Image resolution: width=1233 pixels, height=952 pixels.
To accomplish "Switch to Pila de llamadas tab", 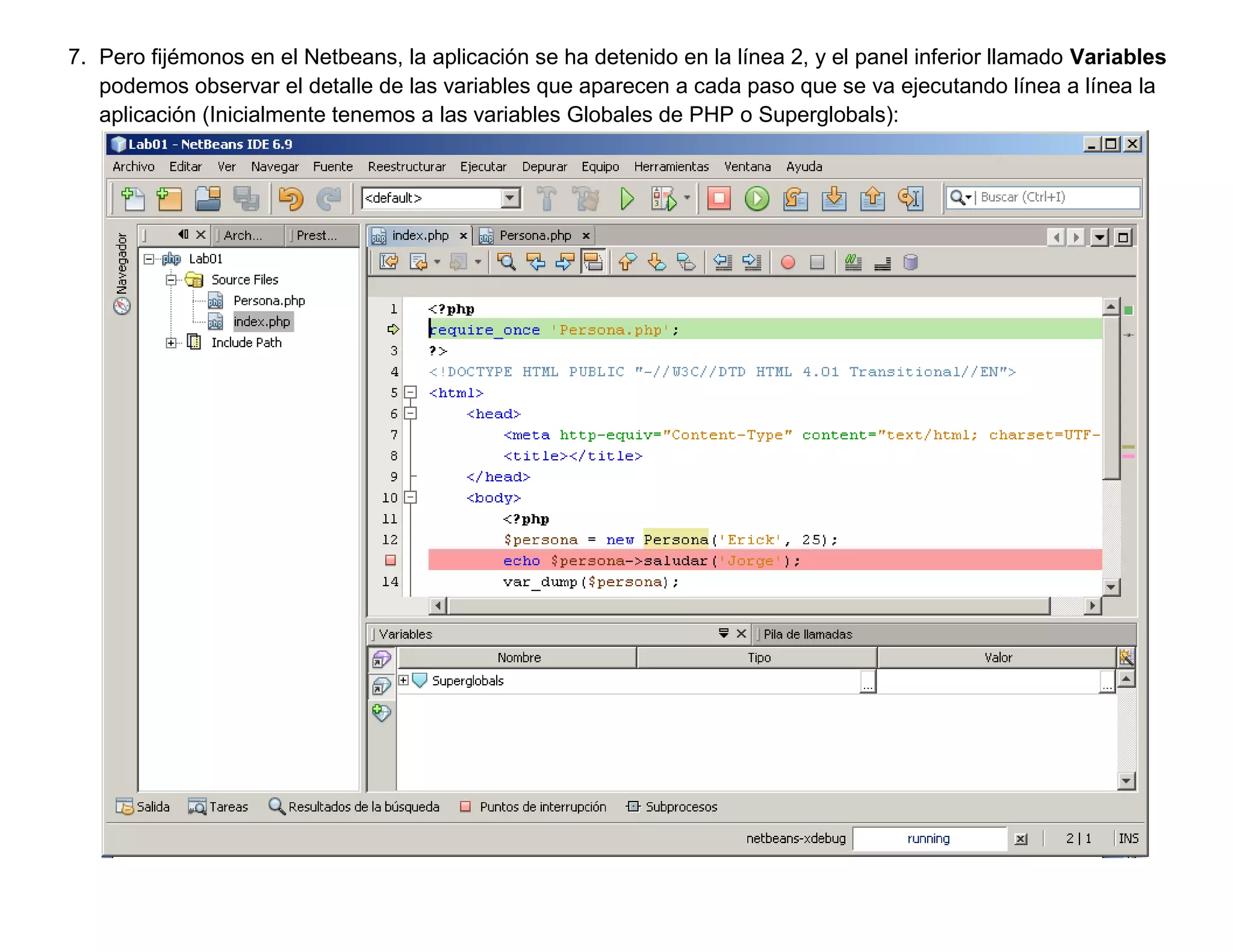I will pyautogui.click(x=807, y=634).
